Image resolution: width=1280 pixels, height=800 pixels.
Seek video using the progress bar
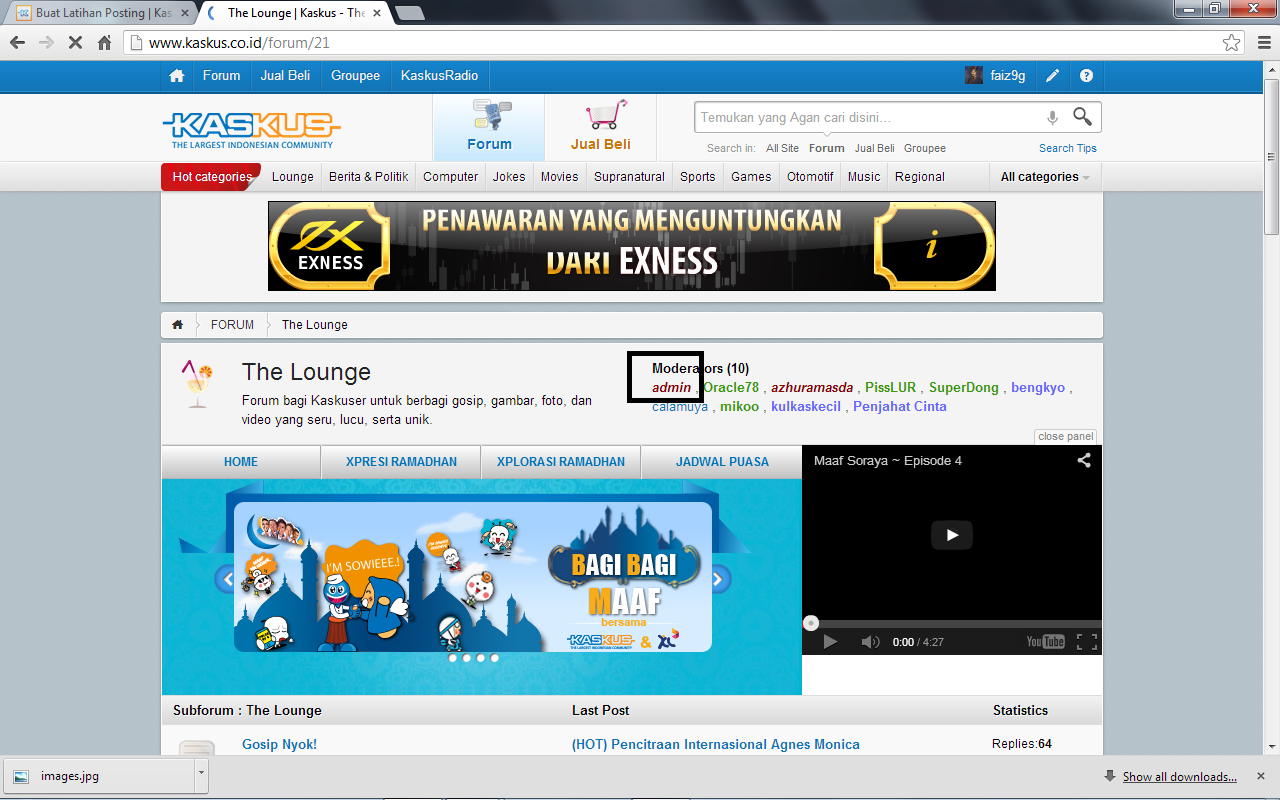(x=952, y=623)
